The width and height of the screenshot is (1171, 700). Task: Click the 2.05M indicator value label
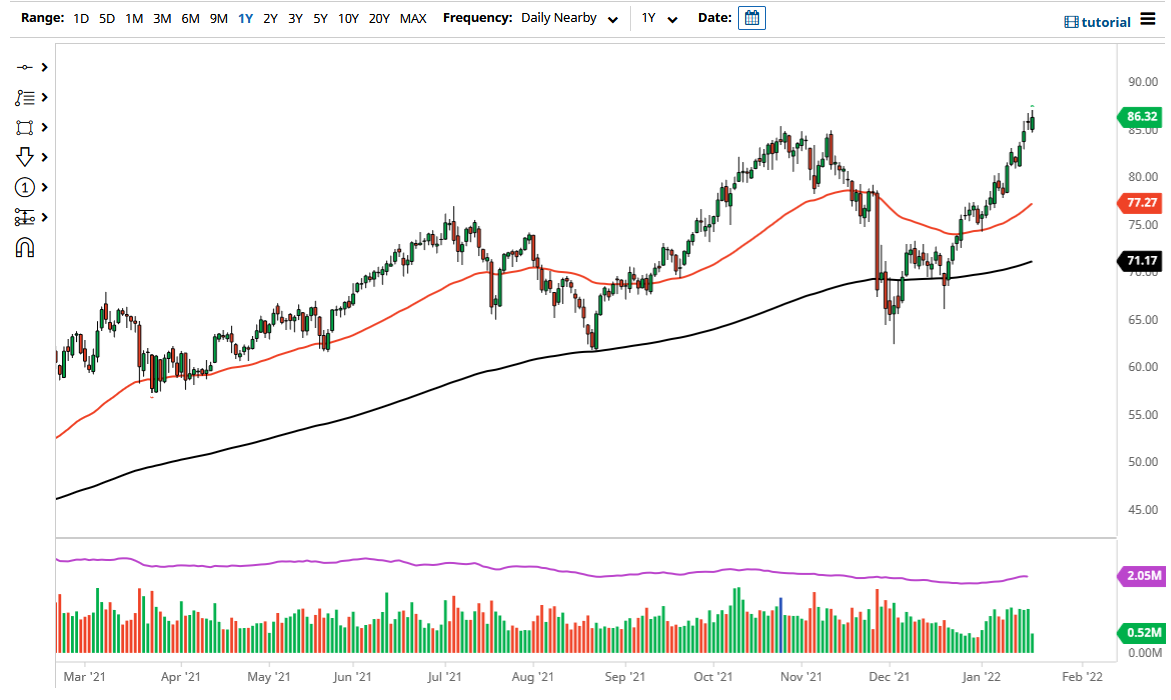pyautogui.click(x=1142, y=576)
